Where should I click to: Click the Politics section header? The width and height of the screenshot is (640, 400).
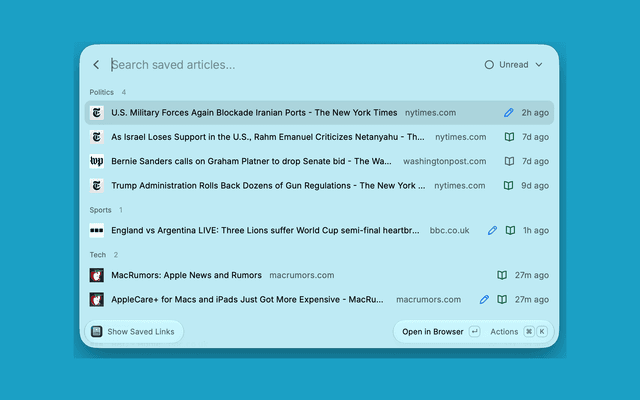[x=102, y=92]
